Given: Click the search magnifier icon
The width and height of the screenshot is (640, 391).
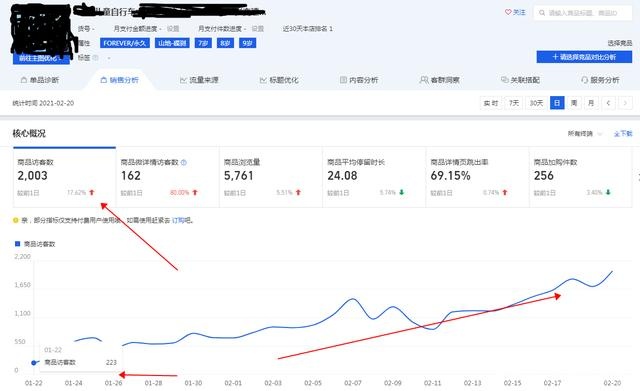Looking at the screenshot, I should pos(542,13).
